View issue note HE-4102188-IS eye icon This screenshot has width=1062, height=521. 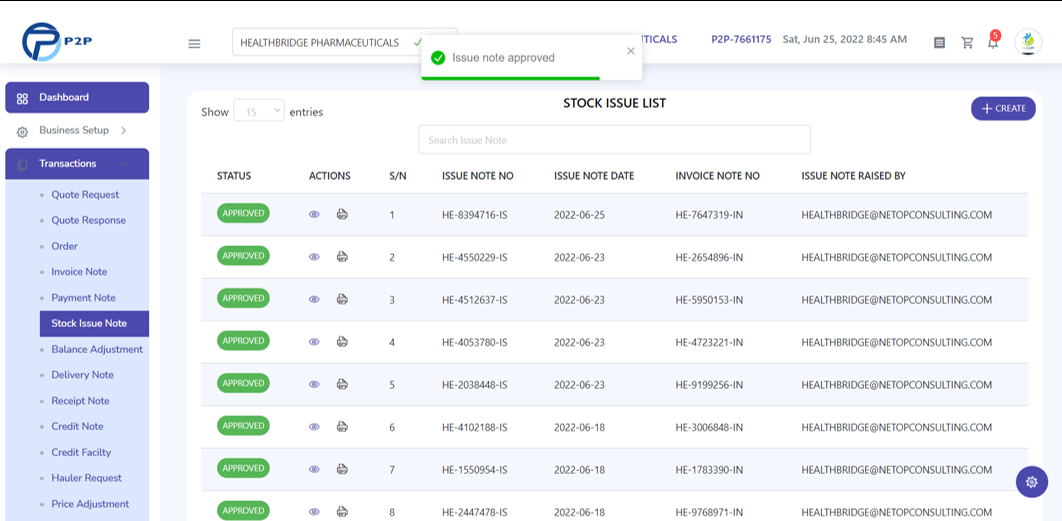[x=314, y=427]
